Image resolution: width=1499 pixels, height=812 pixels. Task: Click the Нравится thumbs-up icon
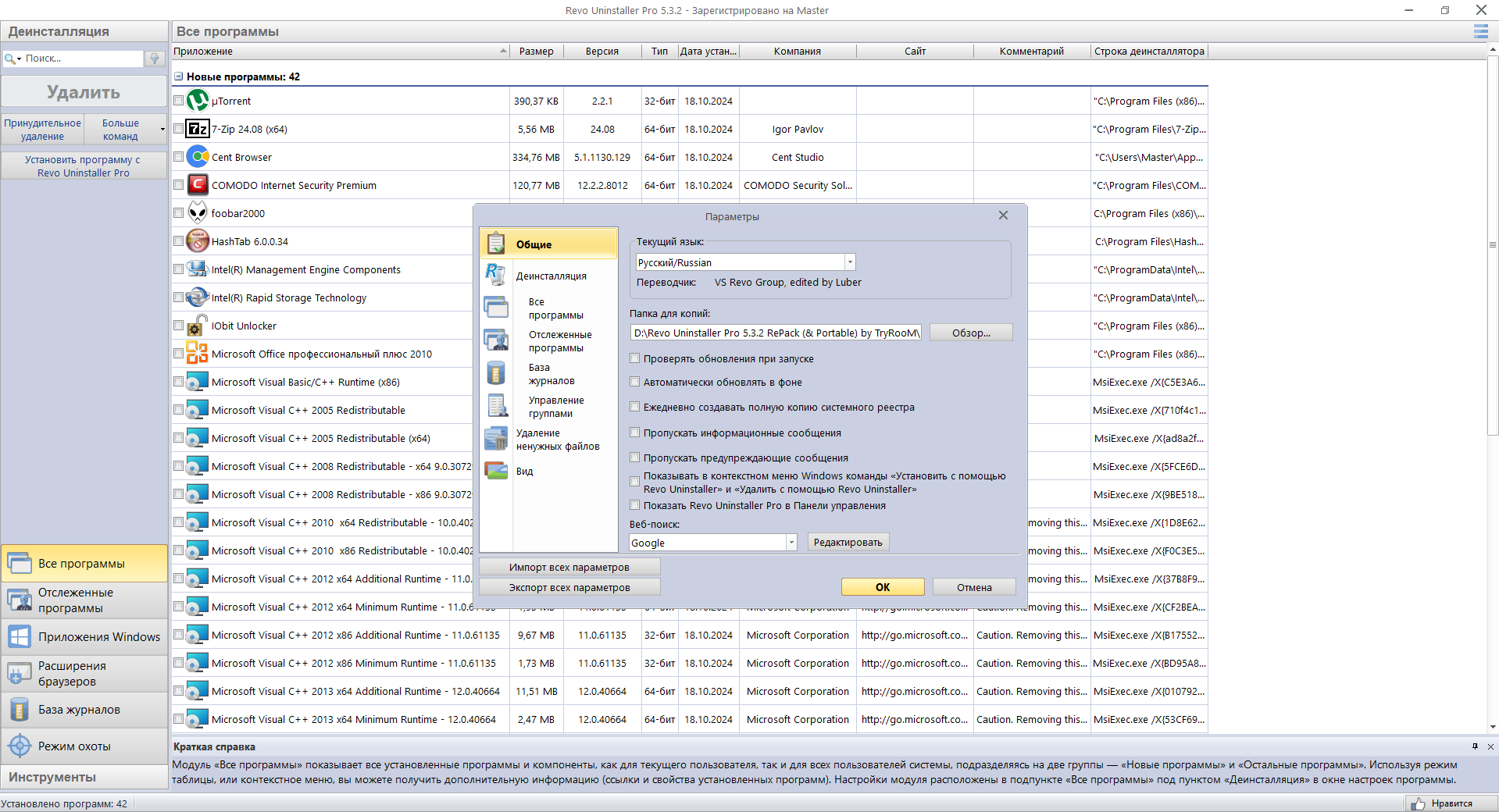coord(1418,803)
